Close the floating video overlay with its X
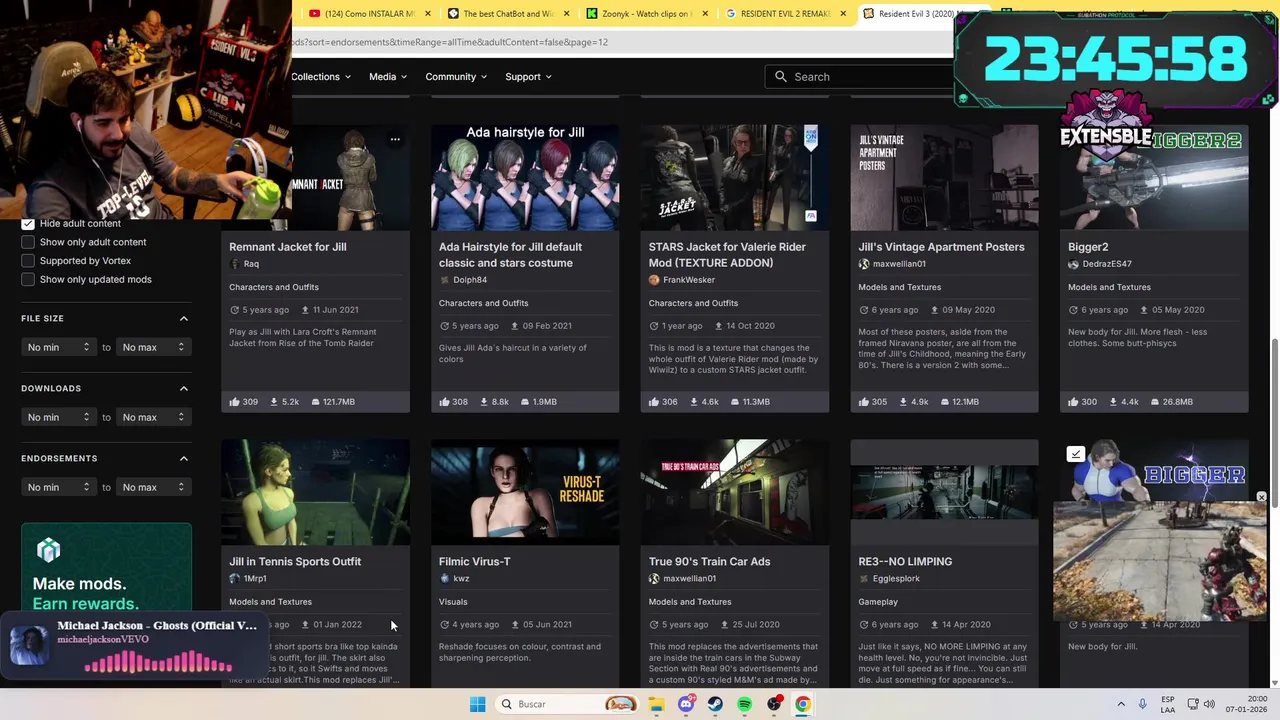 1261,497
